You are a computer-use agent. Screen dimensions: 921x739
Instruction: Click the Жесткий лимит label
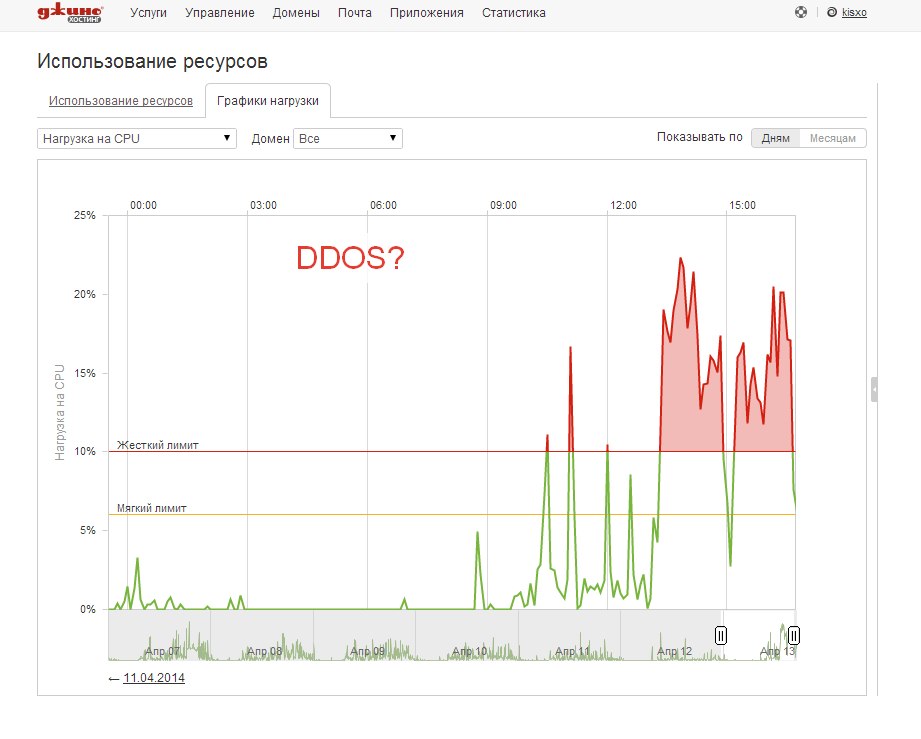click(x=157, y=445)
